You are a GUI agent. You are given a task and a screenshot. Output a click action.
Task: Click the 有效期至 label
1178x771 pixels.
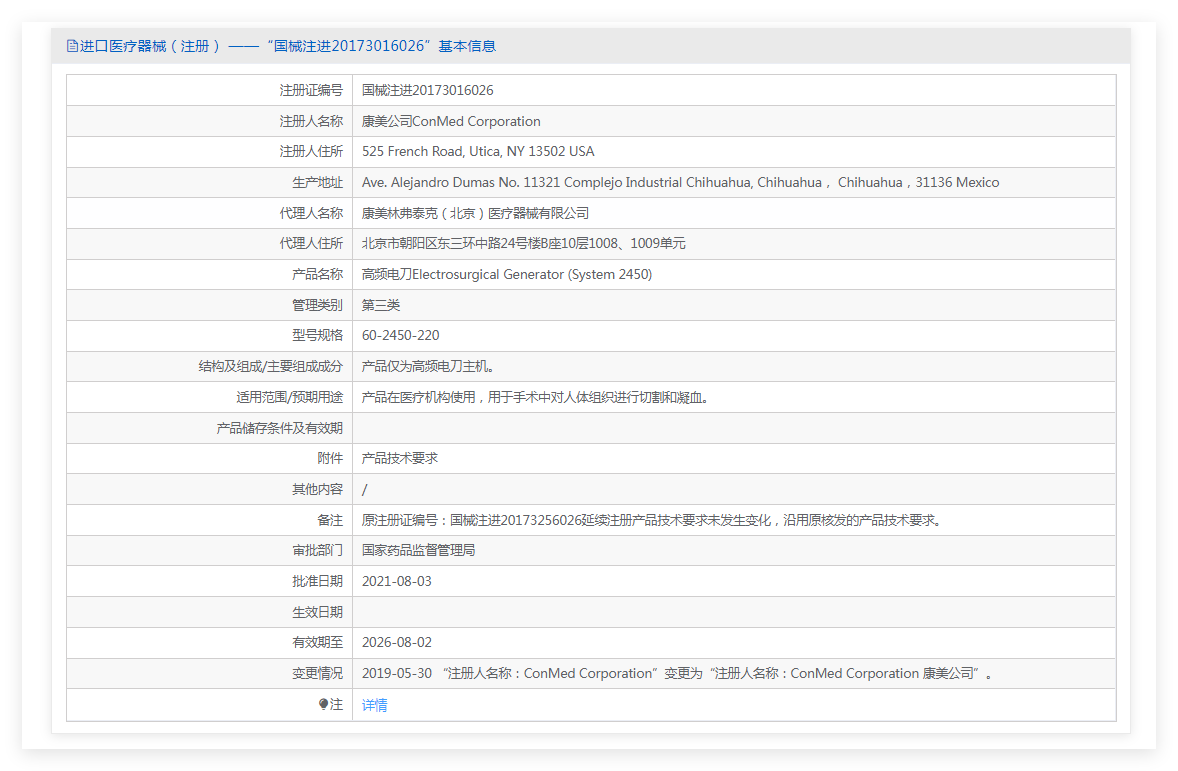[317, 642]
